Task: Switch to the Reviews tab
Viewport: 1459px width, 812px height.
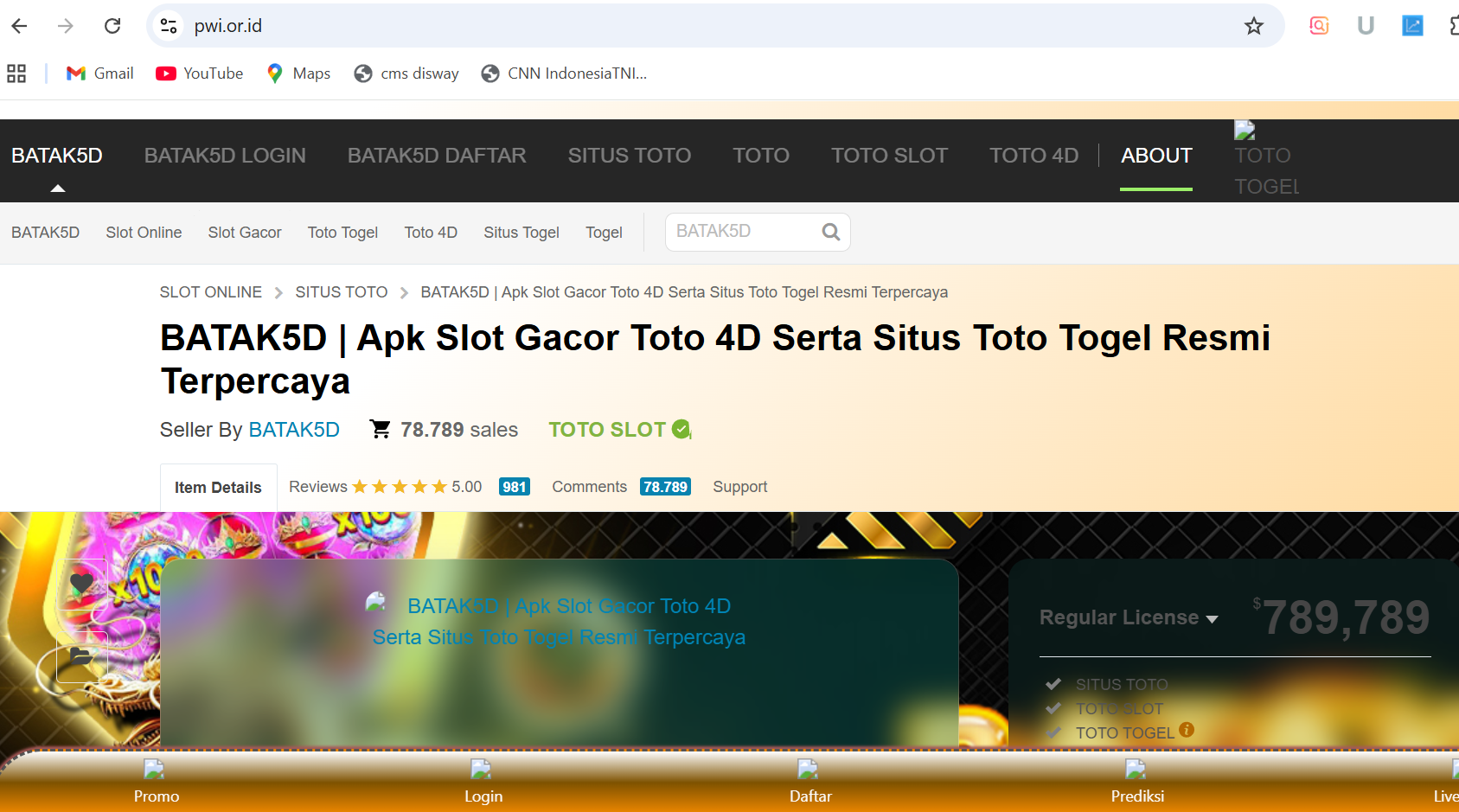Action: 317,486
